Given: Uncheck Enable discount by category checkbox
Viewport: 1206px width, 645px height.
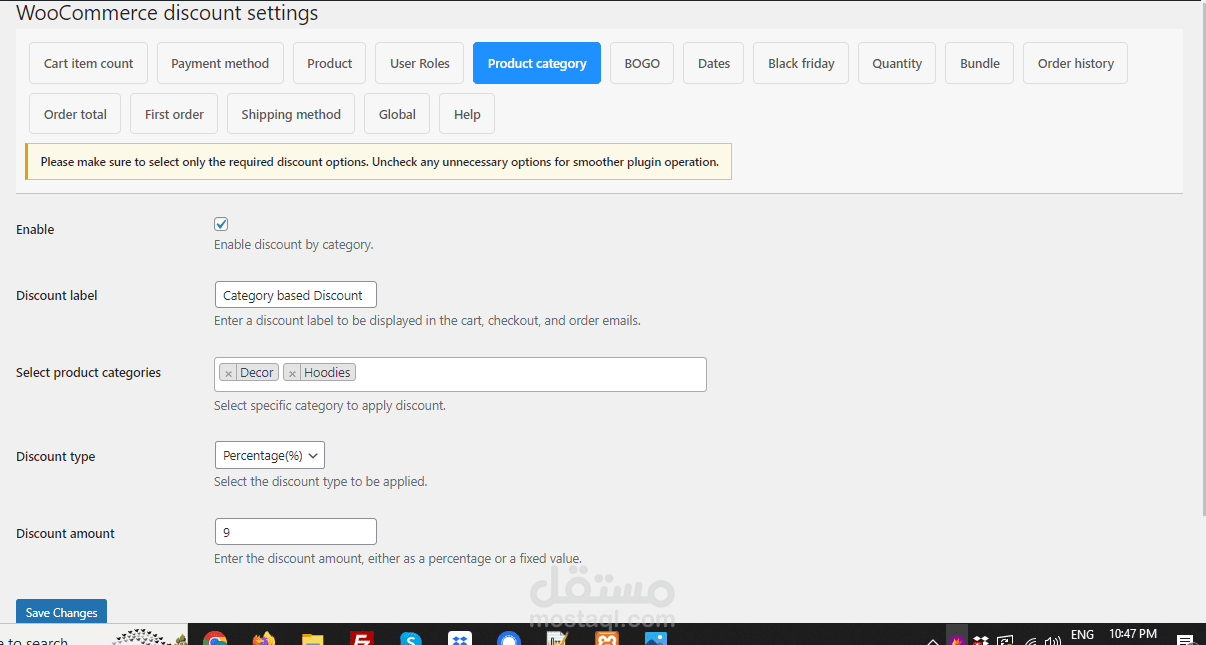Looking at the screenshot, I should click(x=221, y=224).
